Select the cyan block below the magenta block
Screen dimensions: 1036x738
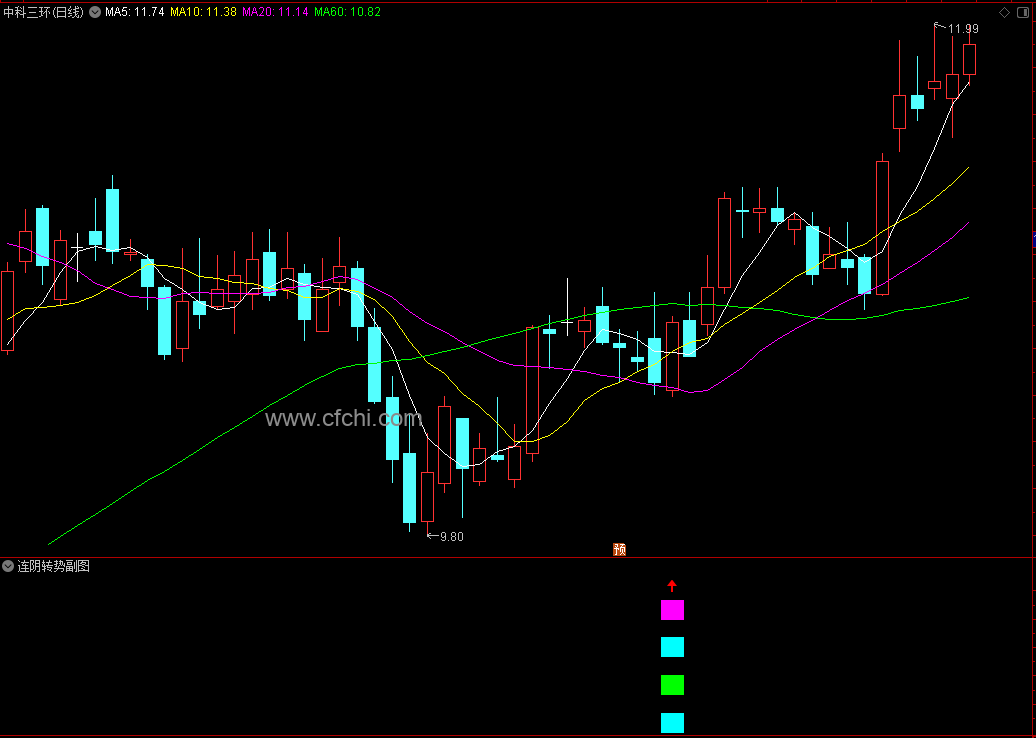click(673, 647)
